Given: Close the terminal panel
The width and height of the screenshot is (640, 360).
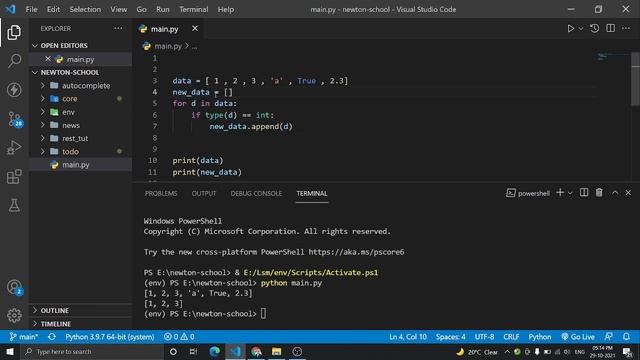Looking at the screenshot, I should [x=628, y=193].
